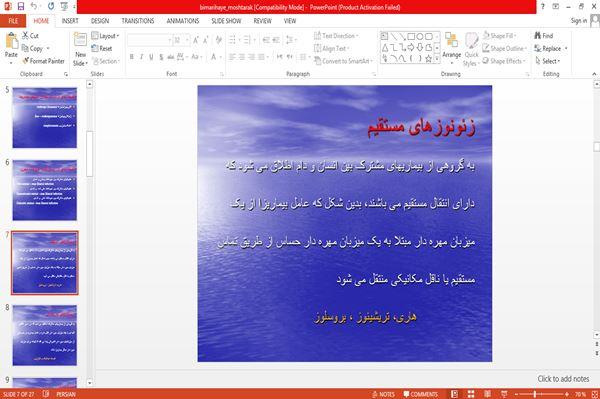This screenshot has height=399, width=600.
Task: Toggle text shadow formatting
Action: coord(161,57)
